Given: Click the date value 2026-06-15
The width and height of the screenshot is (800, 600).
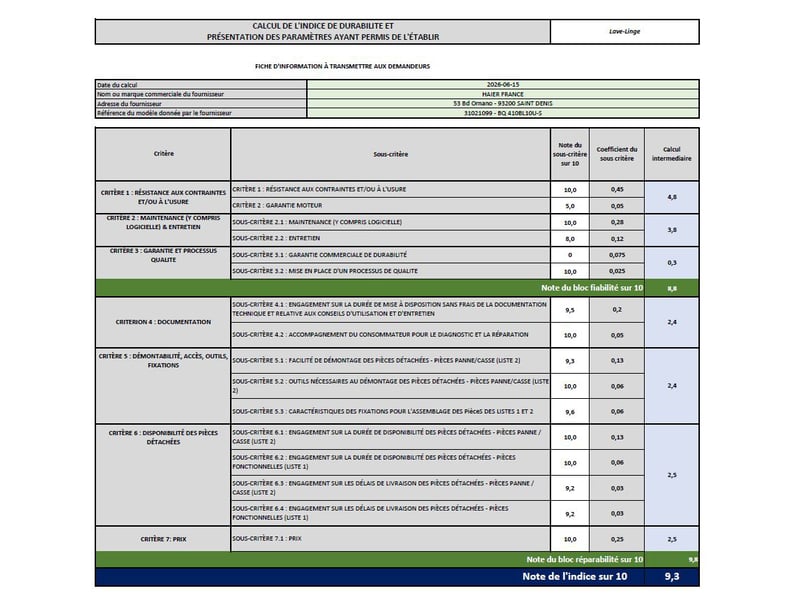Looking at the screenshot, I should click(503, 85).
